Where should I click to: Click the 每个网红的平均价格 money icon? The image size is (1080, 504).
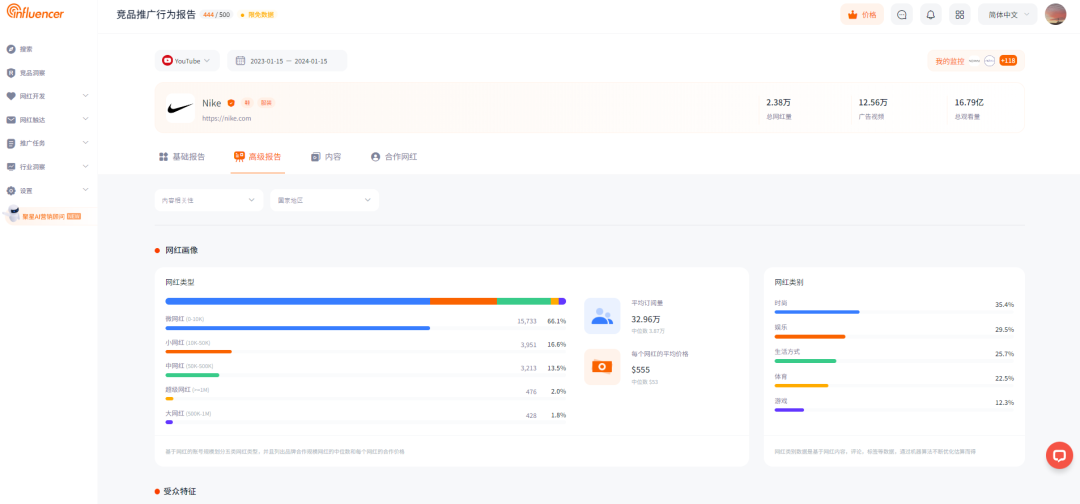(602, 366)
